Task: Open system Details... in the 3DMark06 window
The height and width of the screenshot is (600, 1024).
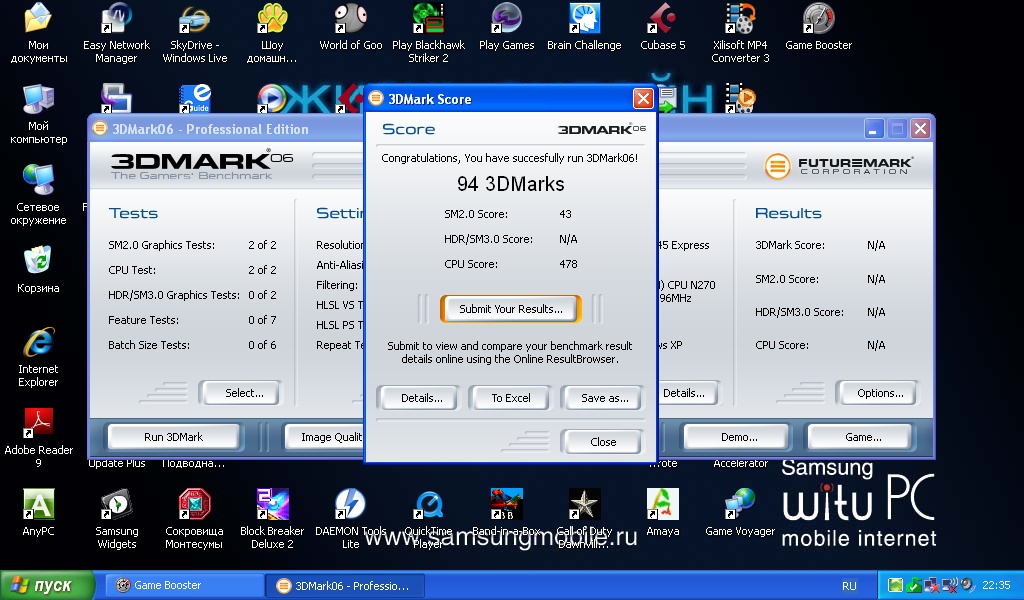Action: point(686,393)
